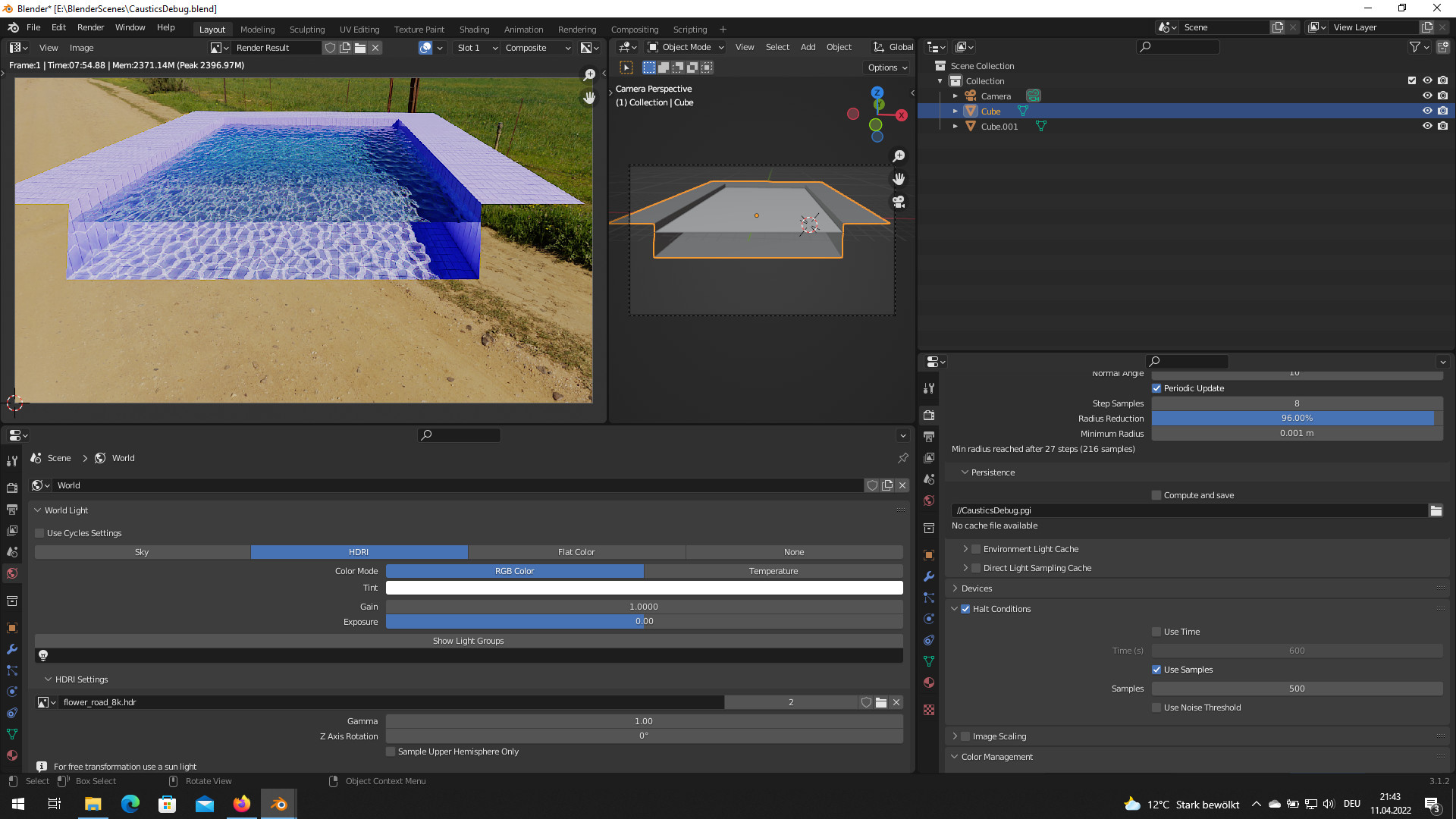
Task: Open the Object Mode dropdown
Action: (686, 47)
